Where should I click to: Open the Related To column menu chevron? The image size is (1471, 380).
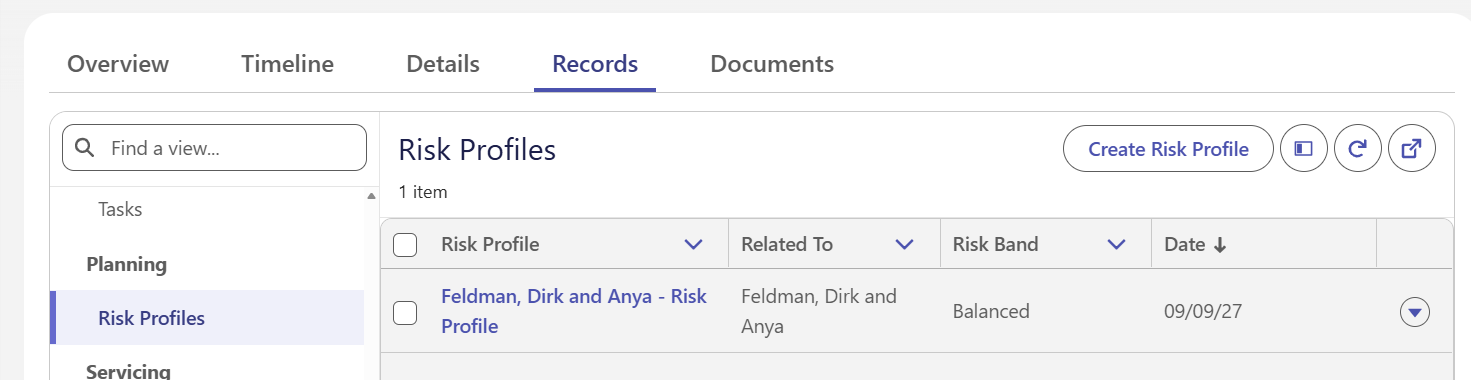click(x=905, y=245)
